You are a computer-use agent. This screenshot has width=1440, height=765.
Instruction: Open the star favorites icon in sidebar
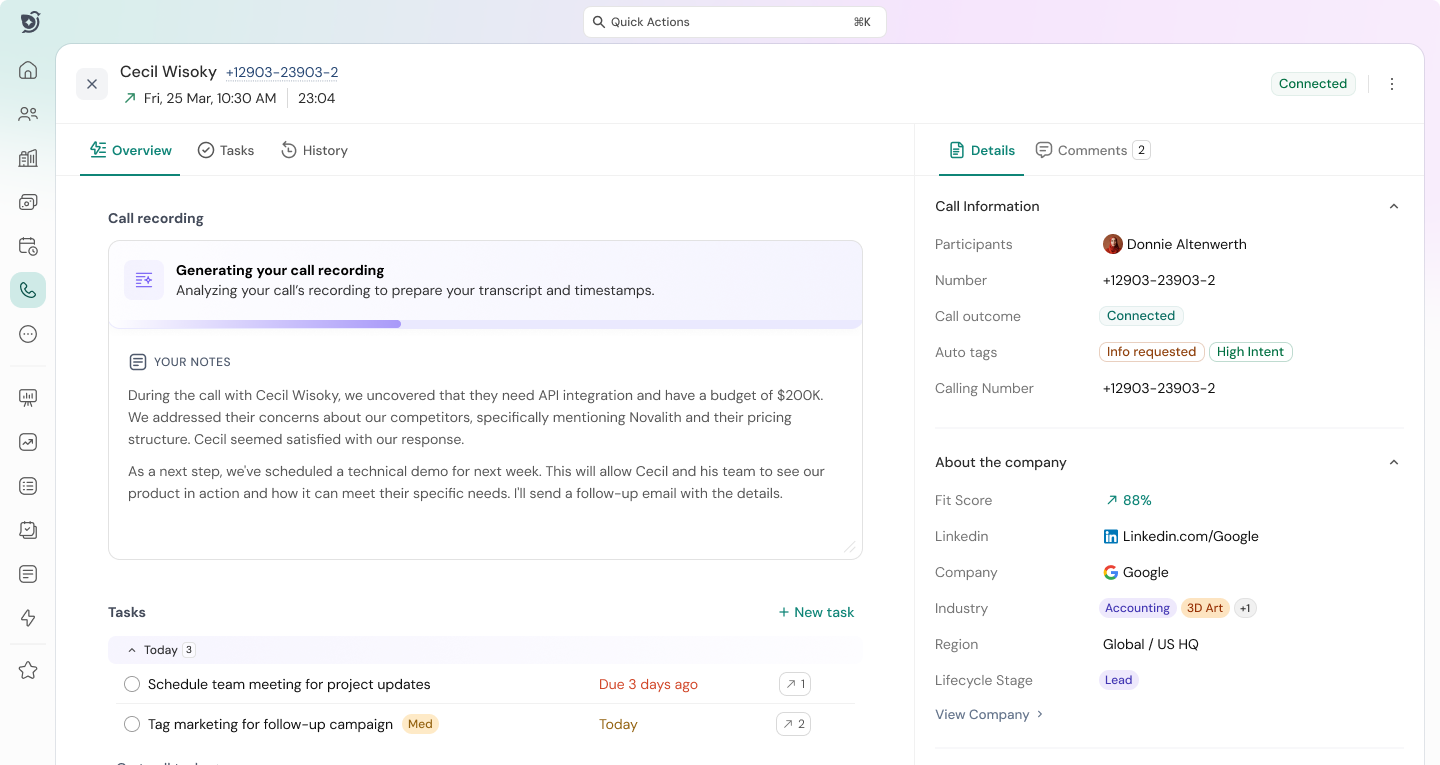click(28, 670)
